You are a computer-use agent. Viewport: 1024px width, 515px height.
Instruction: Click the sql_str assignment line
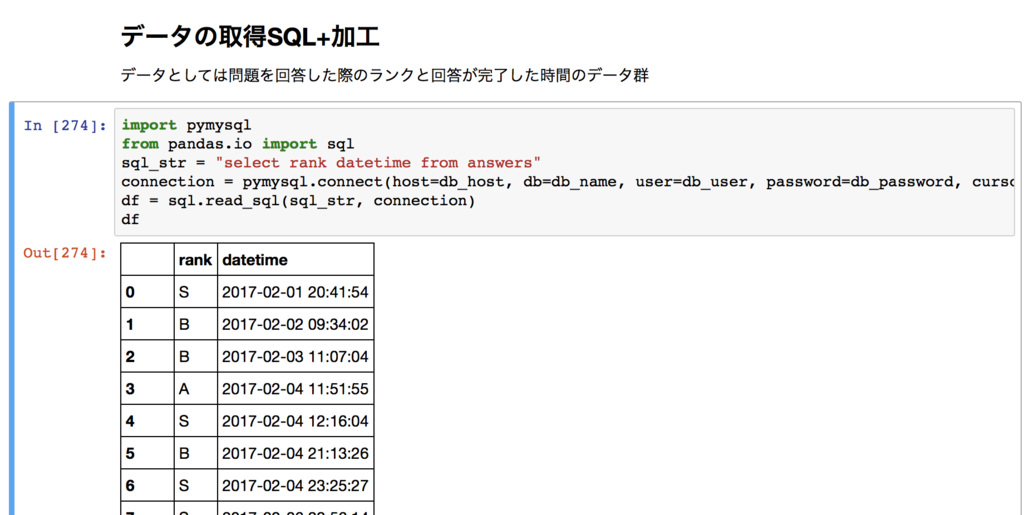331,163
